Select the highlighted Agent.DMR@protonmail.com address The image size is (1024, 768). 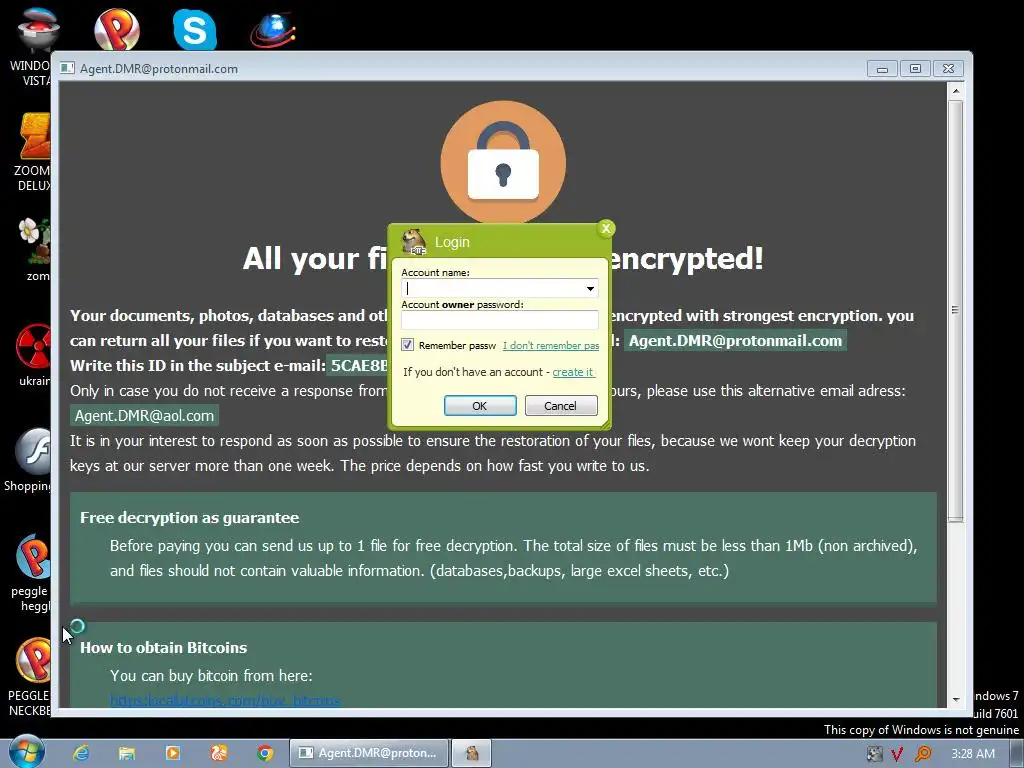click(x=735, y=340)
